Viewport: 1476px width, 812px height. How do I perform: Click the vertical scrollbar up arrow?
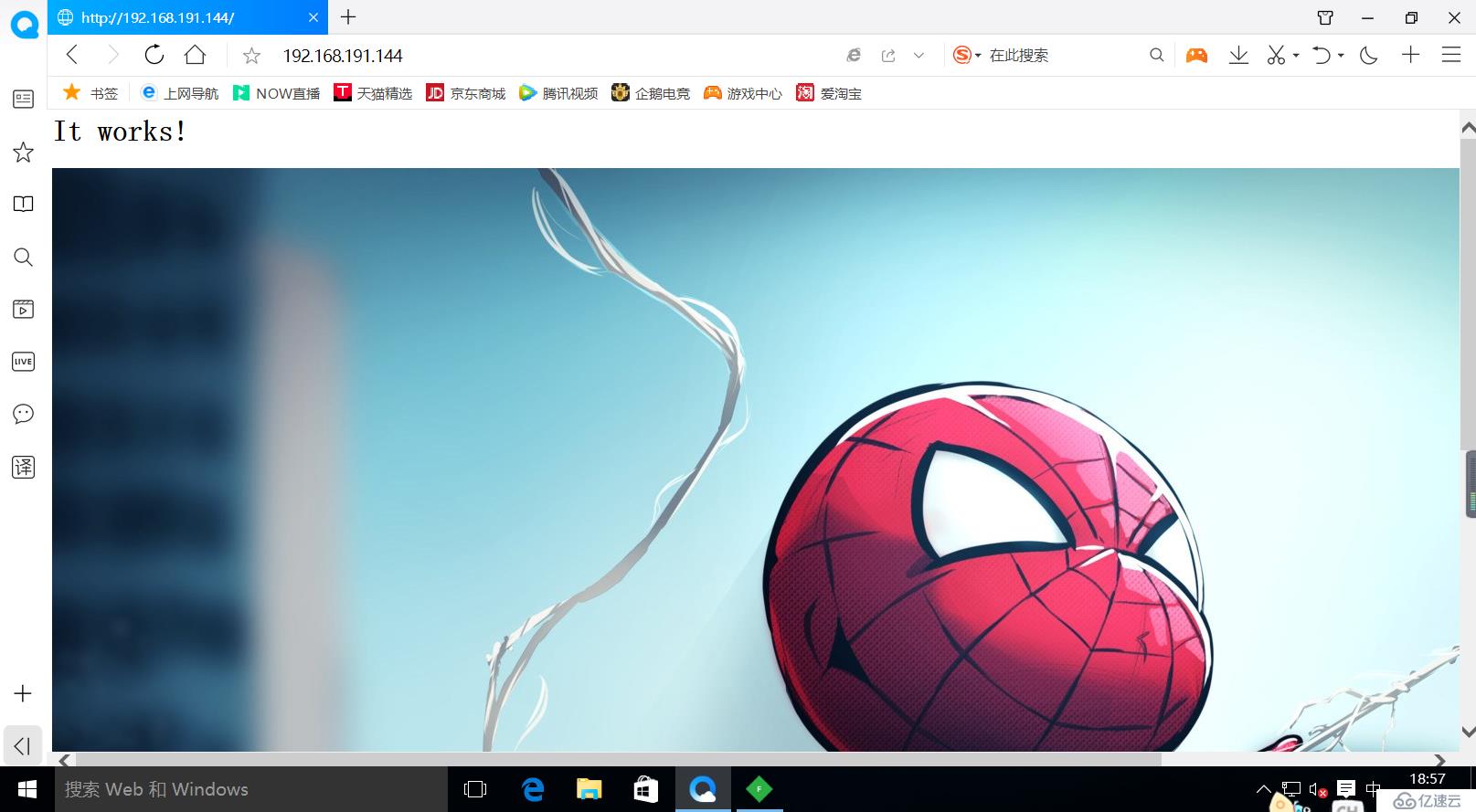pyautogui.click(x=1468, y=127)
